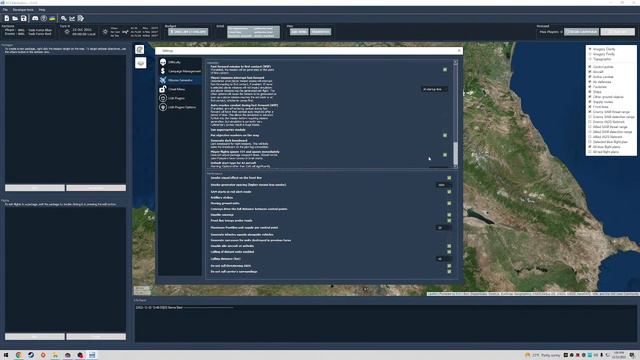This screenshot has height=360, width=640.
Task: Click the Settings vertical scrollbar thumb
Action: coord(456,153)
